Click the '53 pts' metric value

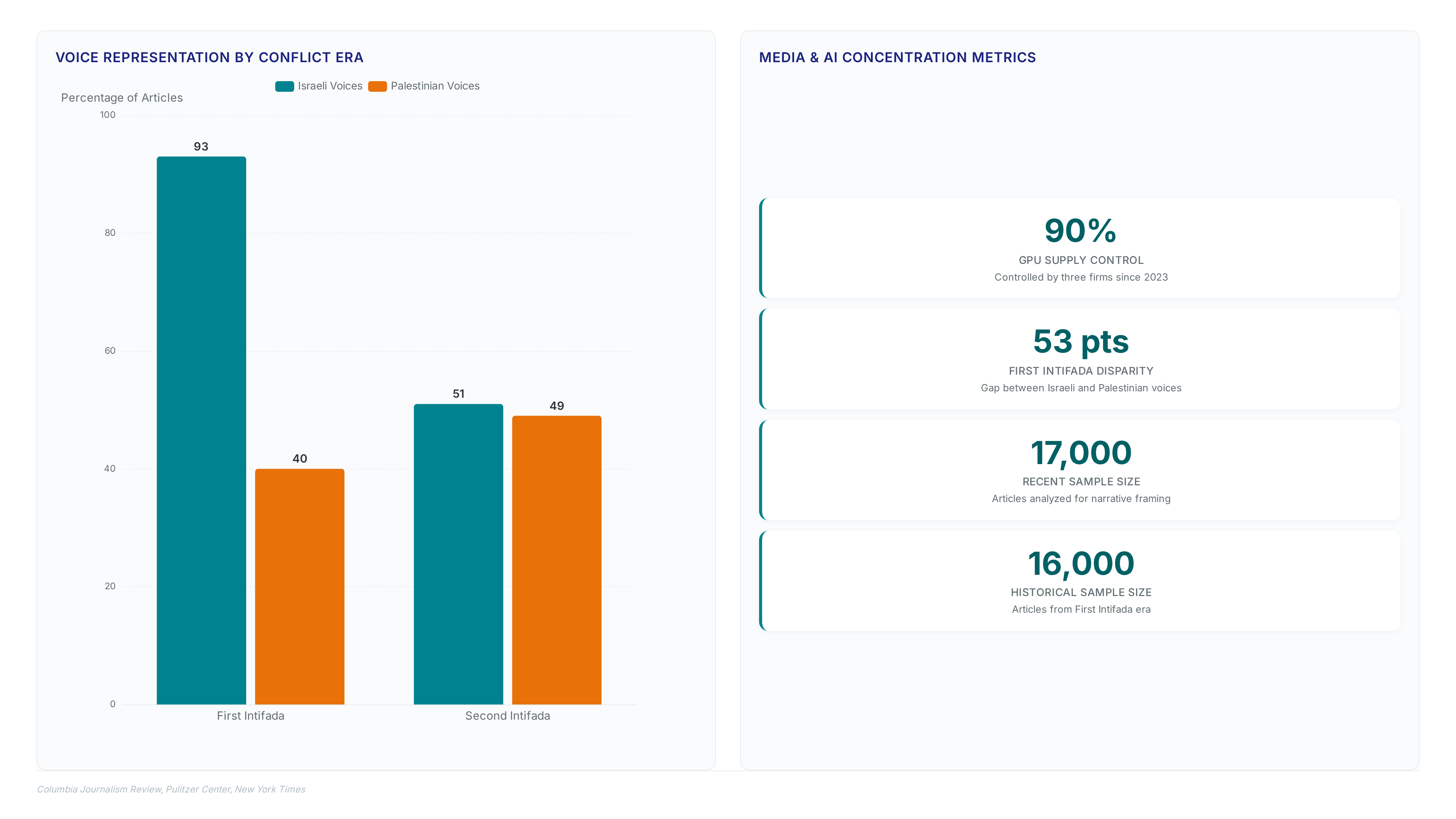[x=1081, y=342]
